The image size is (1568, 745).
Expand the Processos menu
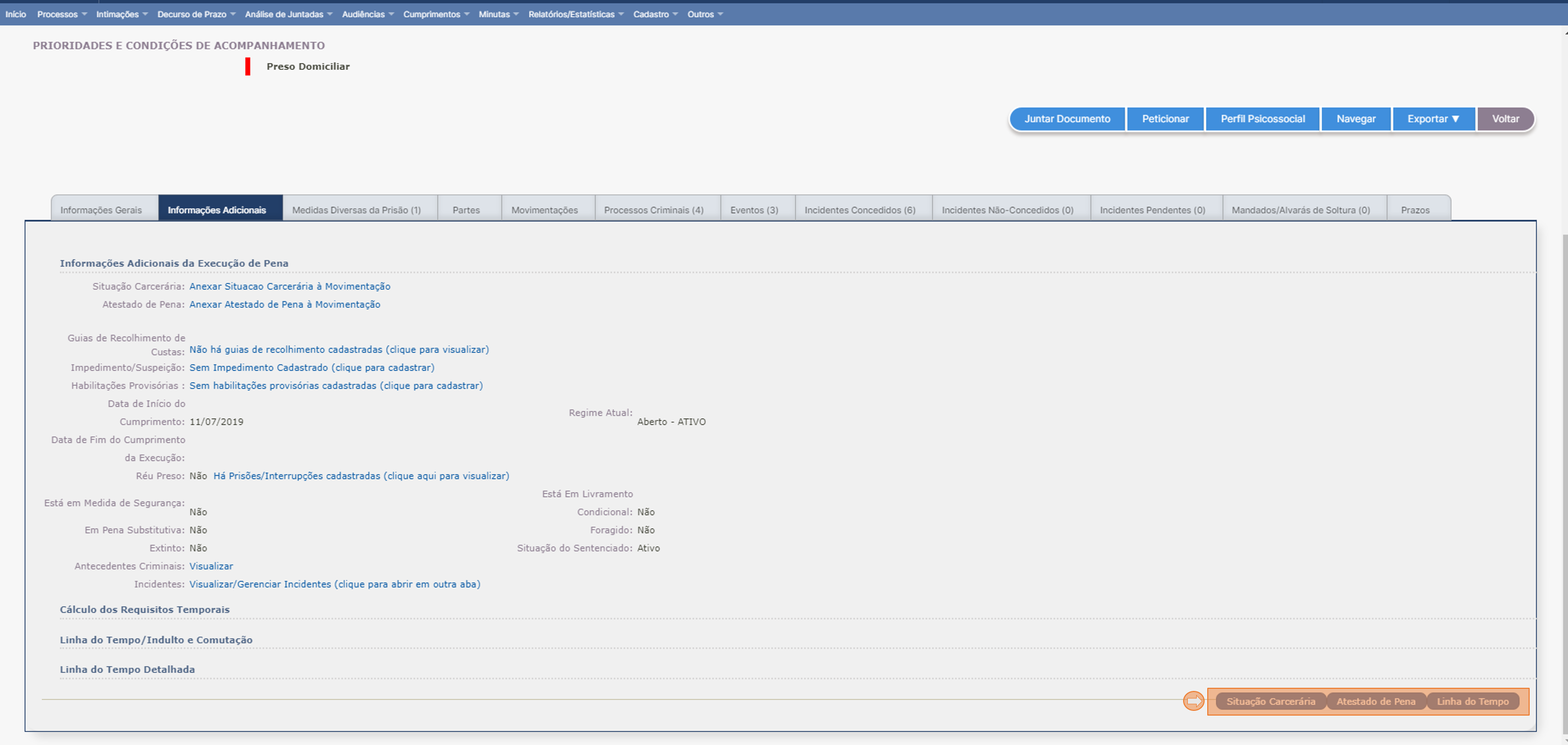click(61, 14)
